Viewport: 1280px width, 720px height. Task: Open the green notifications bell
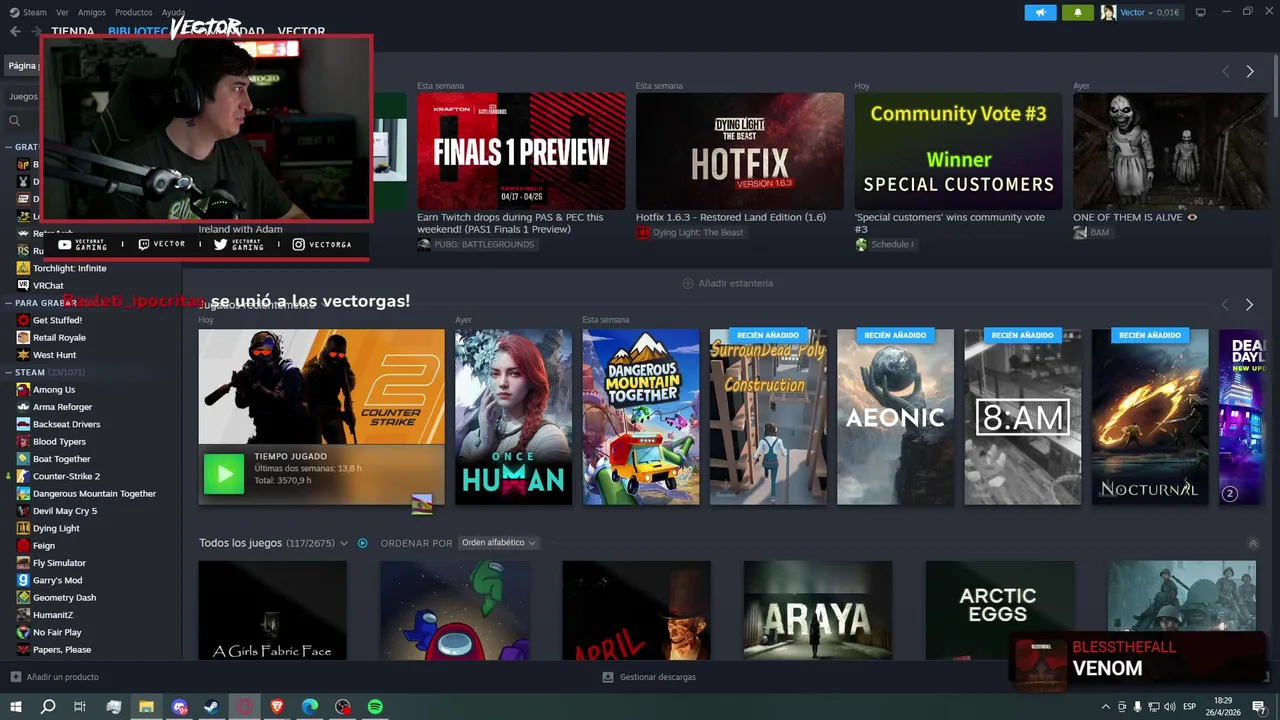click(x=1077, y=13)
